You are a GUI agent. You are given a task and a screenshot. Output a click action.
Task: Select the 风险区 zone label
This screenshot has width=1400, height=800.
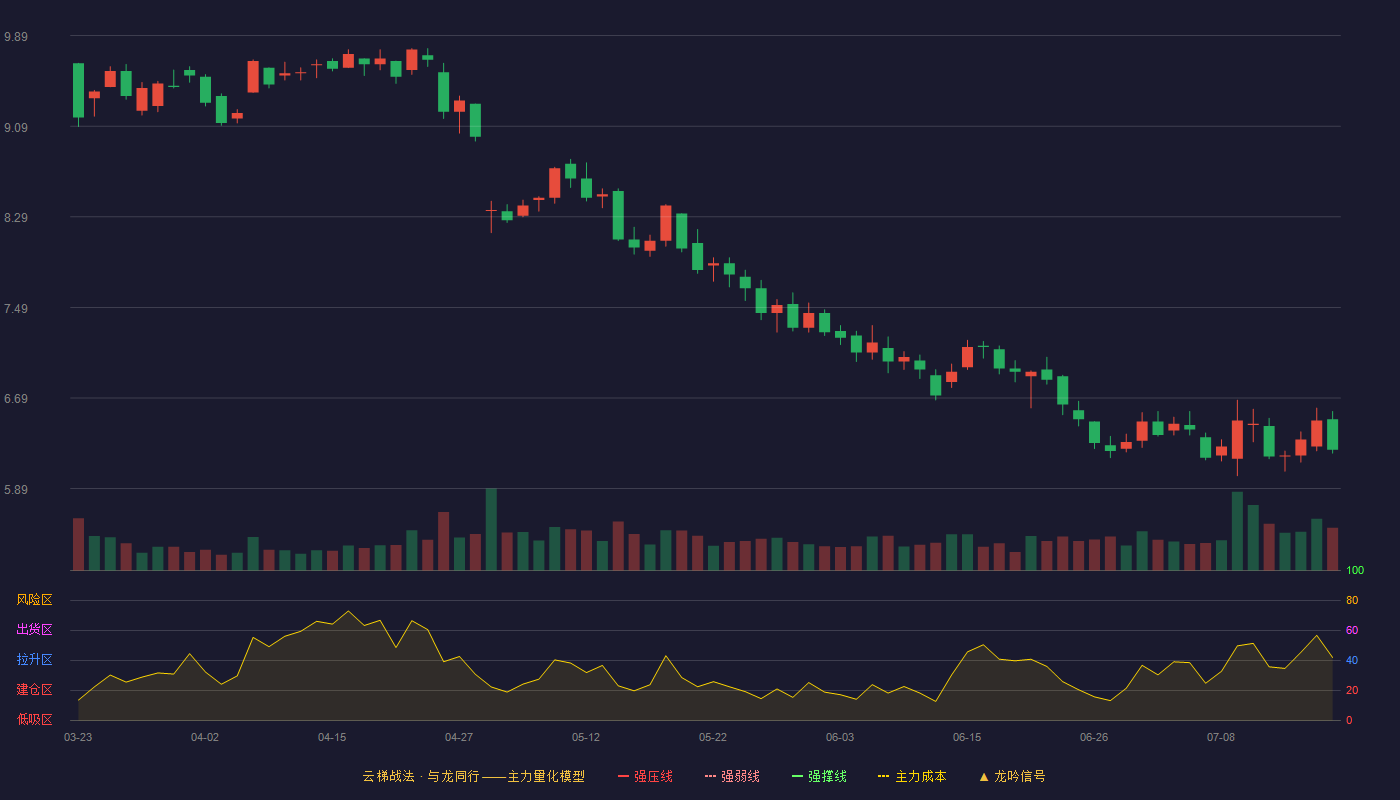pyautogui.click(x=34, y=600)
